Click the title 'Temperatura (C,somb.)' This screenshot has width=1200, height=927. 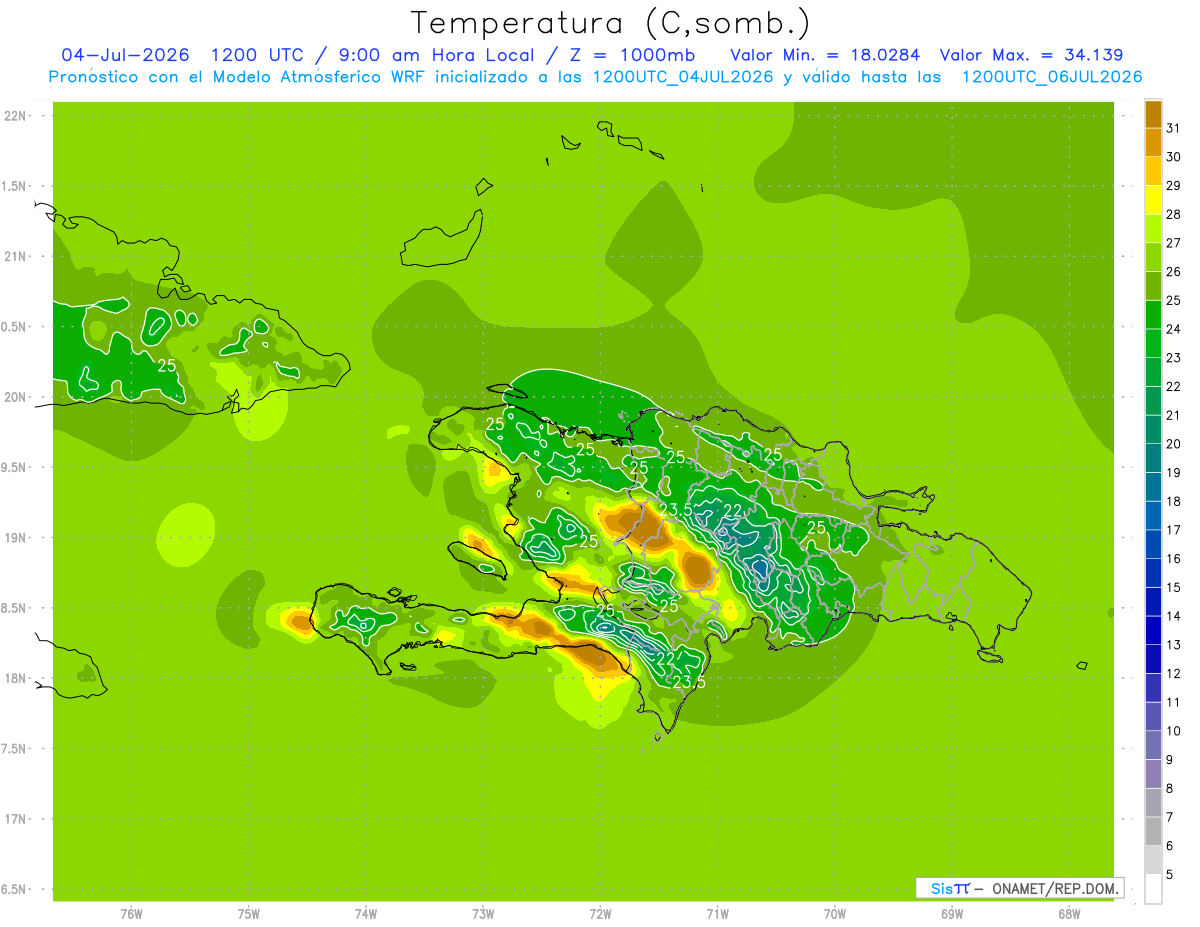pos(611,23)
